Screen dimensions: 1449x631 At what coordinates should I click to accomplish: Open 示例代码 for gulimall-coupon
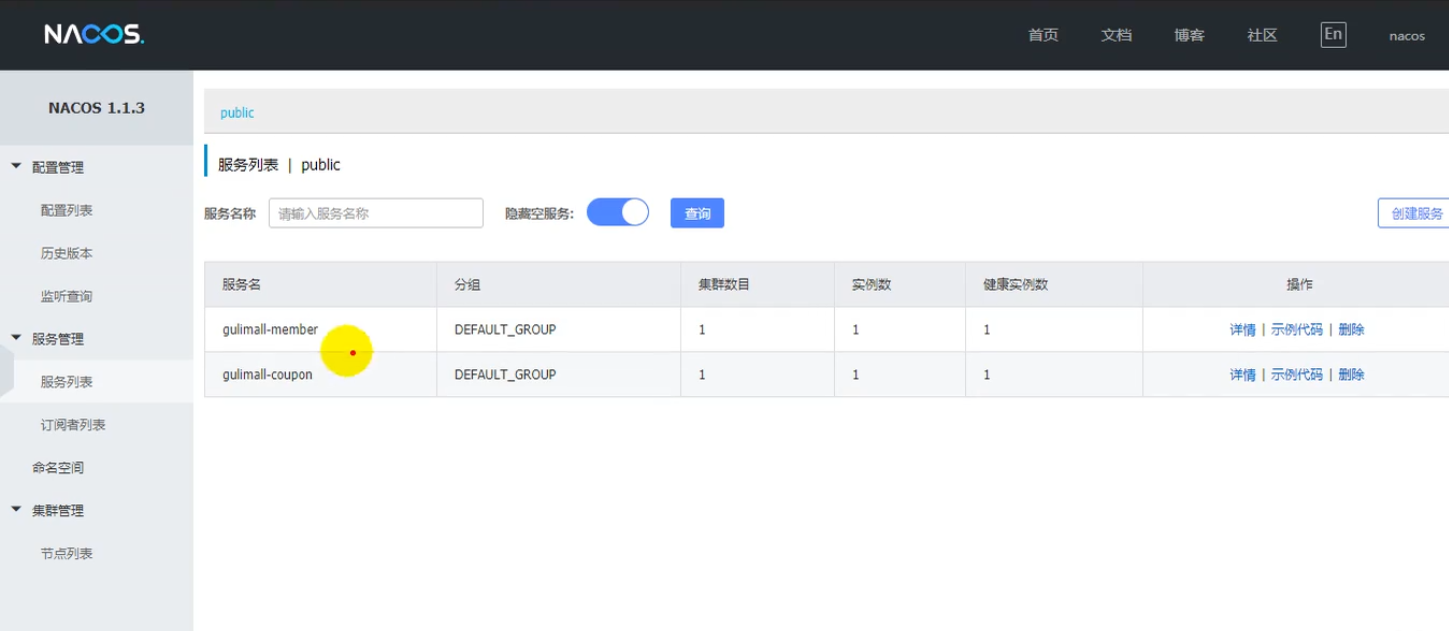point(1297,375)
